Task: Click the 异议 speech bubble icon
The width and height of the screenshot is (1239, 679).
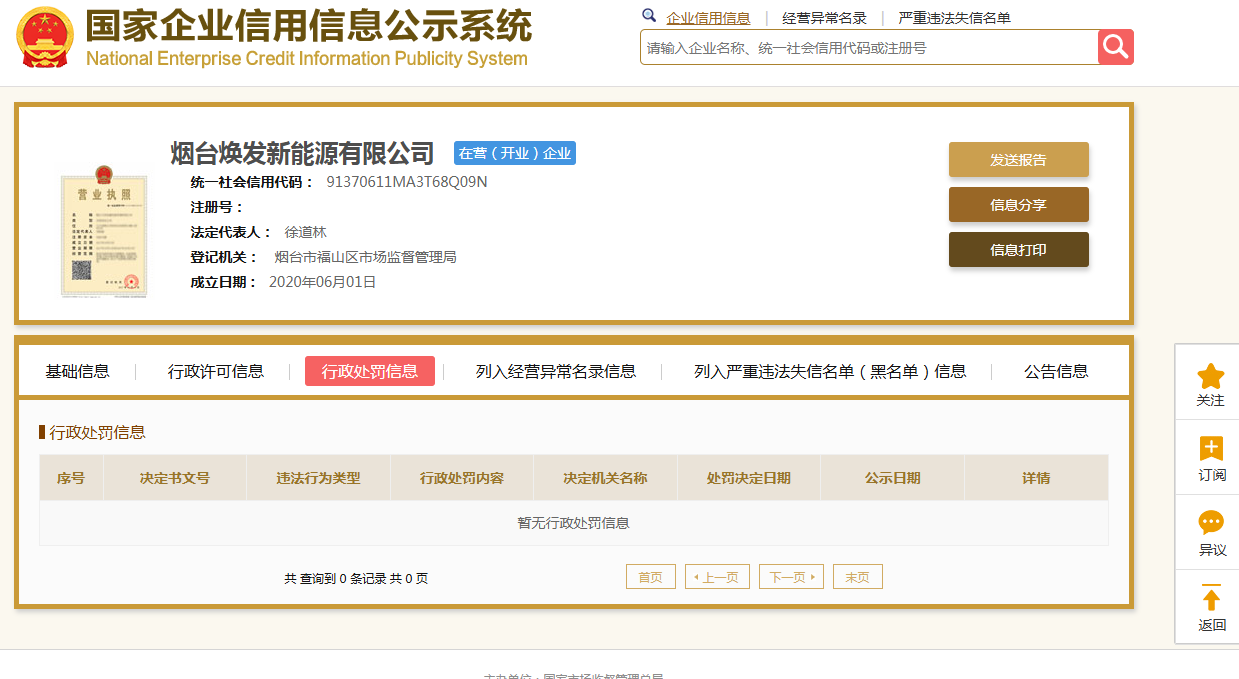Action: (1211, 523)
